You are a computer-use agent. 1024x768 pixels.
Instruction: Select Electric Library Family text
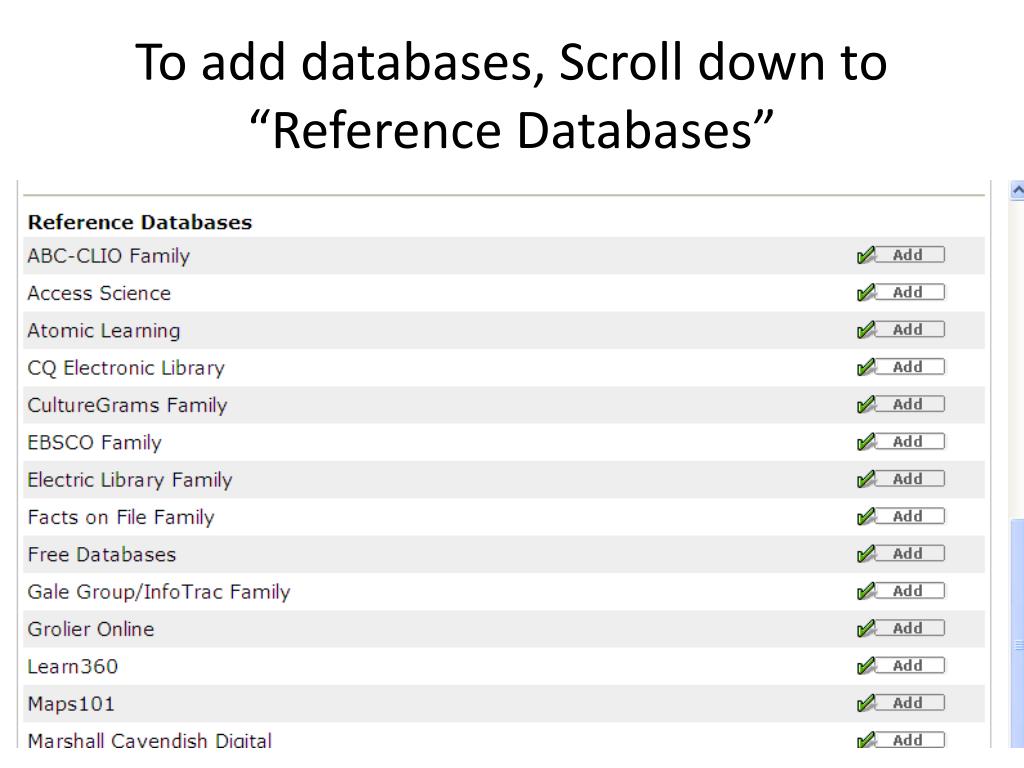coord(130,480)
